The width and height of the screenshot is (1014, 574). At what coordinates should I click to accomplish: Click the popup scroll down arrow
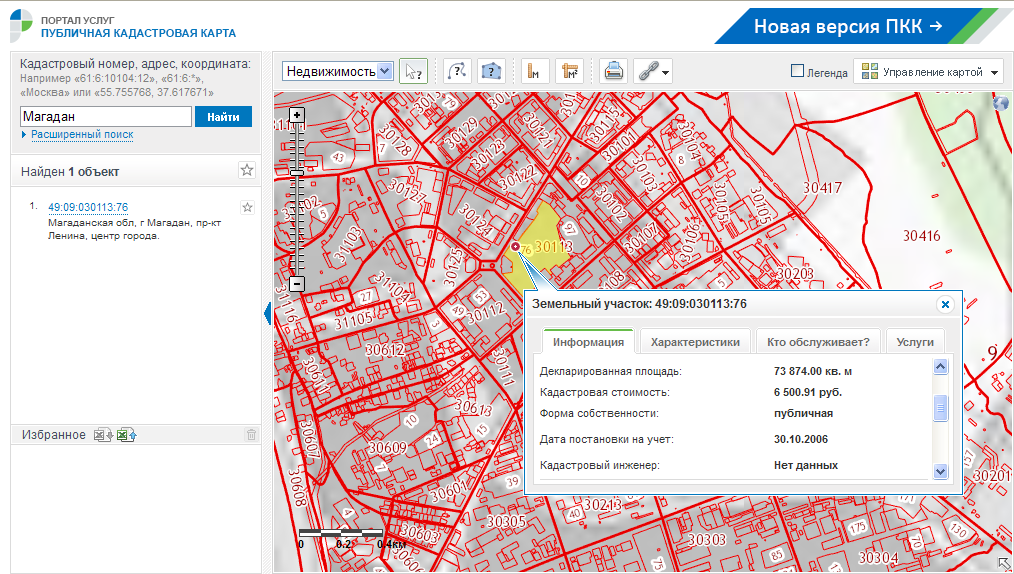[940, 472]
